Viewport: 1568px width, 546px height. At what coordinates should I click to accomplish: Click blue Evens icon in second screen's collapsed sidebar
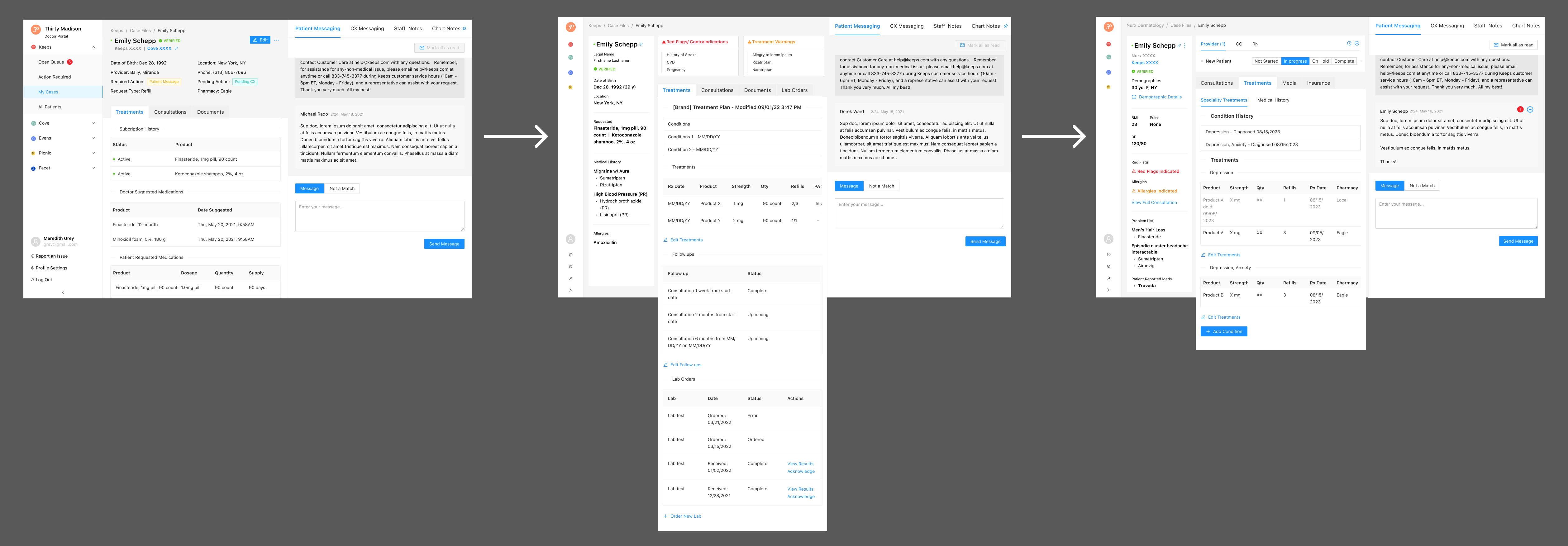(x=570, y=73)
